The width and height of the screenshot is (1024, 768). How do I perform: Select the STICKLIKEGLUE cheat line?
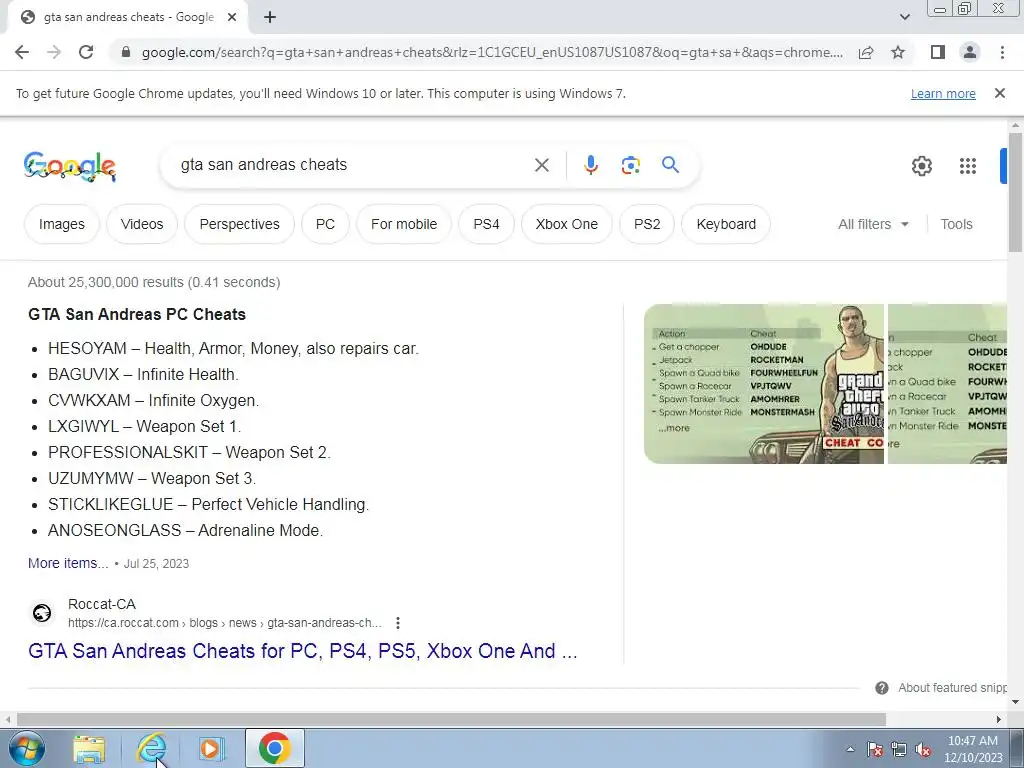[x=208, y=504]
